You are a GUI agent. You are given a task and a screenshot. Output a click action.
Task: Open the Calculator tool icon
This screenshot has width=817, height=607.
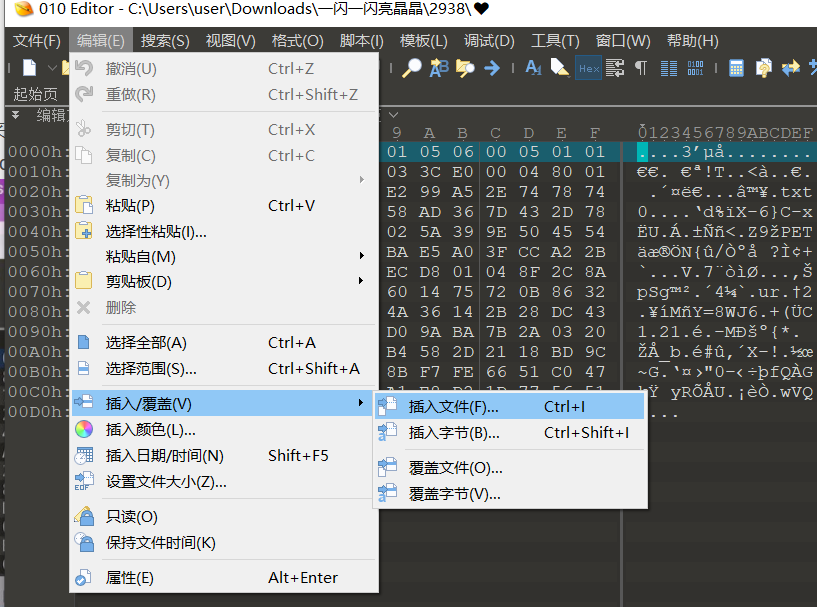(x=736, y=68)
